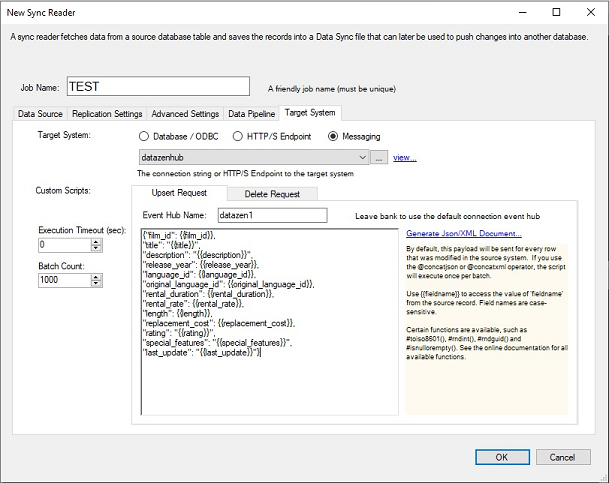
Task: Click inside the JSON payload script box
Action: (270, 322)
